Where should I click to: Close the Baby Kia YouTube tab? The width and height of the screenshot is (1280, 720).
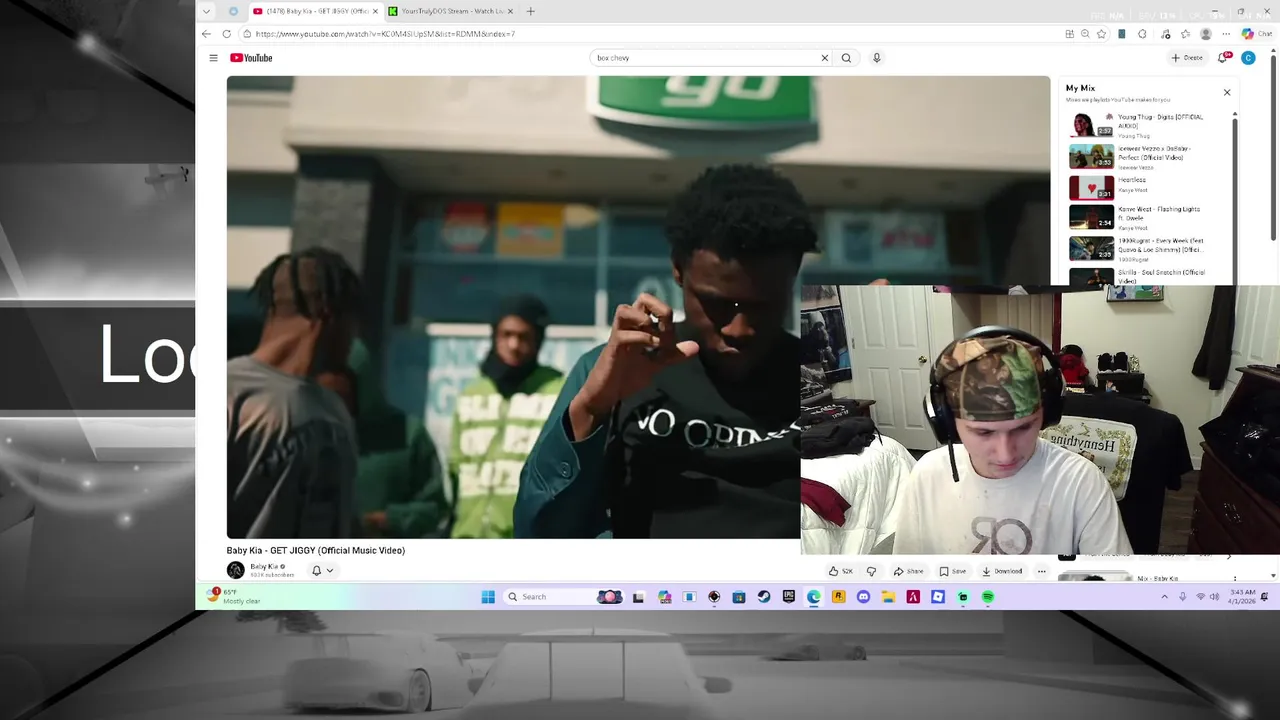pos(375,11)
